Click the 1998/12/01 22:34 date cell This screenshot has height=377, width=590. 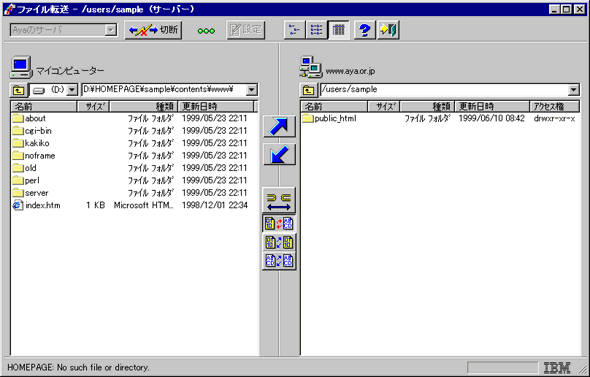214,205
